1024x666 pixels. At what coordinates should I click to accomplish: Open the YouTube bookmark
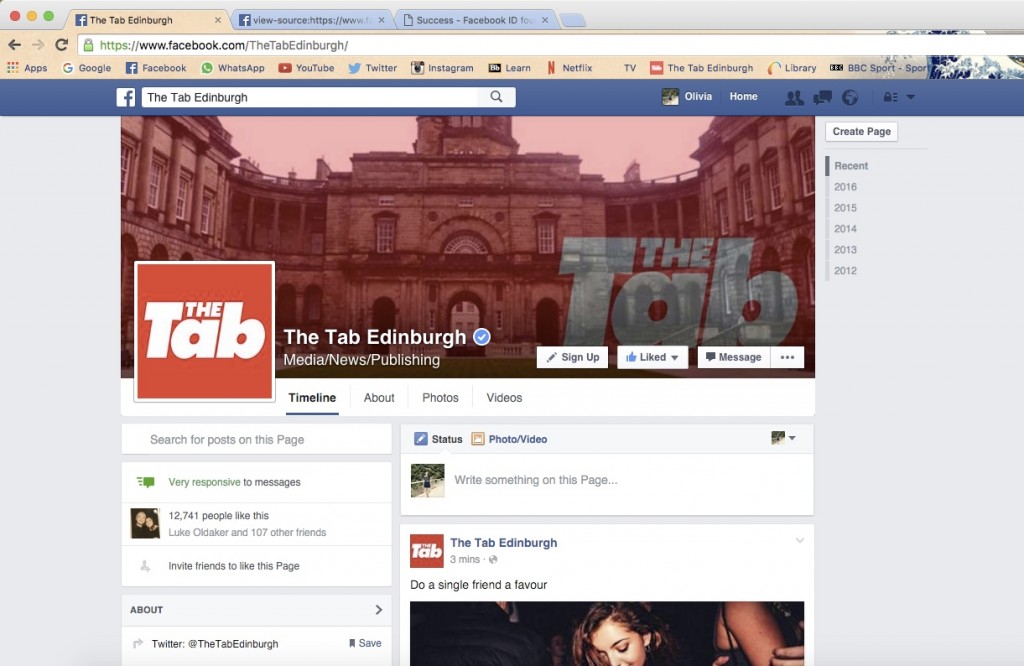pyautogui.click(x=306, y=67)
